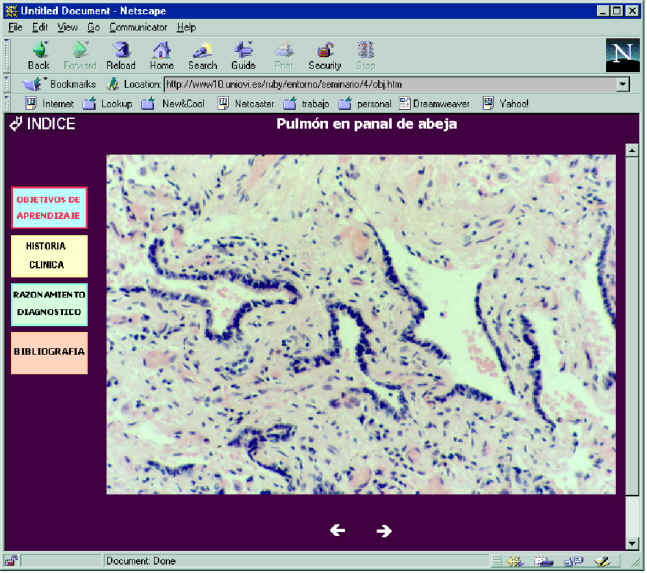
Task: Go to Home page icon
Action: tap(161, 54)
